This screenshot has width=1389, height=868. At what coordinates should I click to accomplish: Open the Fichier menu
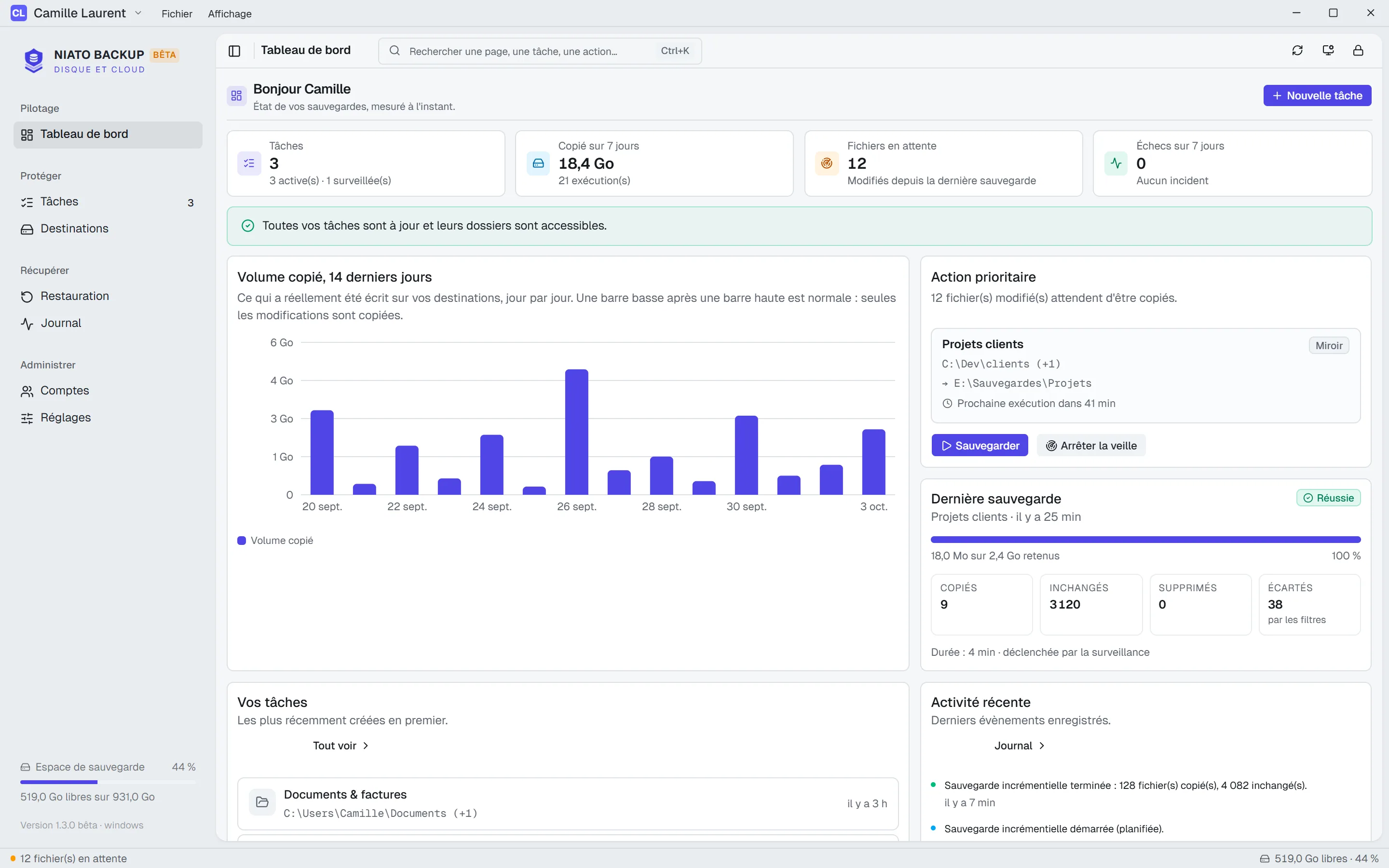point(177,13)
